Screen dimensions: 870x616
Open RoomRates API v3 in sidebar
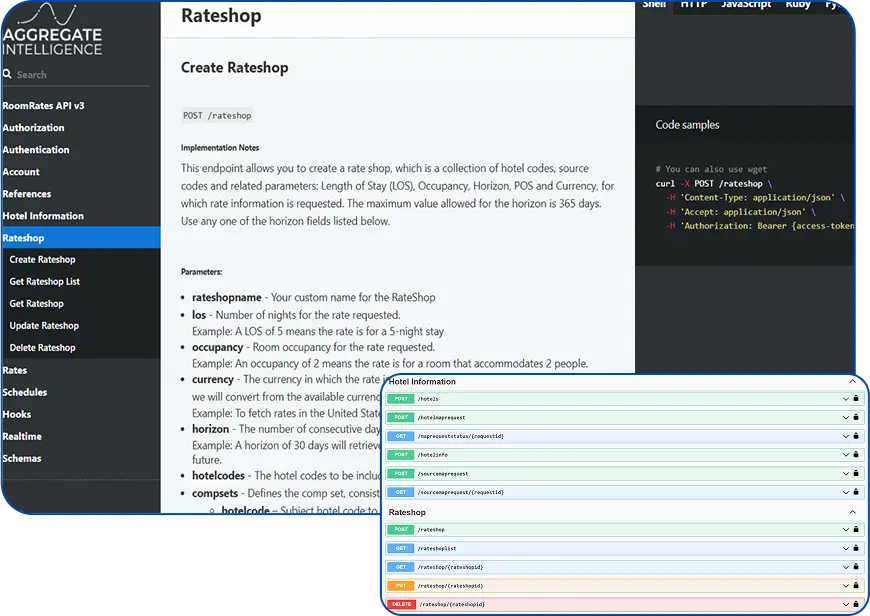tap(43, 105)
